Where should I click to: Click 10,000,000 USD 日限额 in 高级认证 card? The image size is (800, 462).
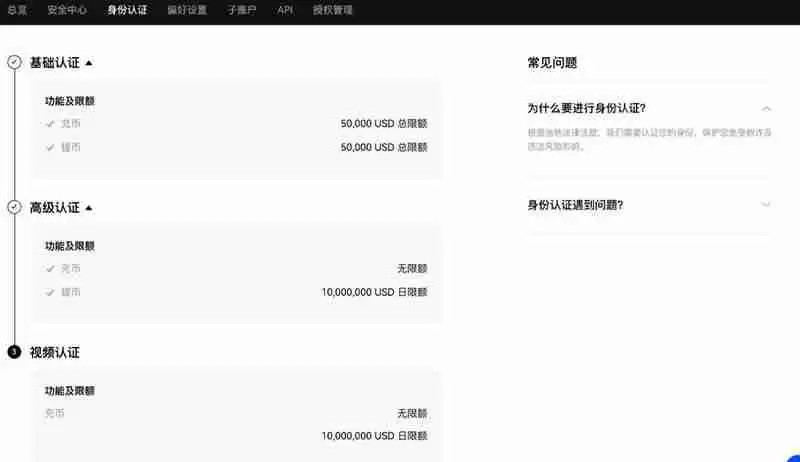click(374, 292)
